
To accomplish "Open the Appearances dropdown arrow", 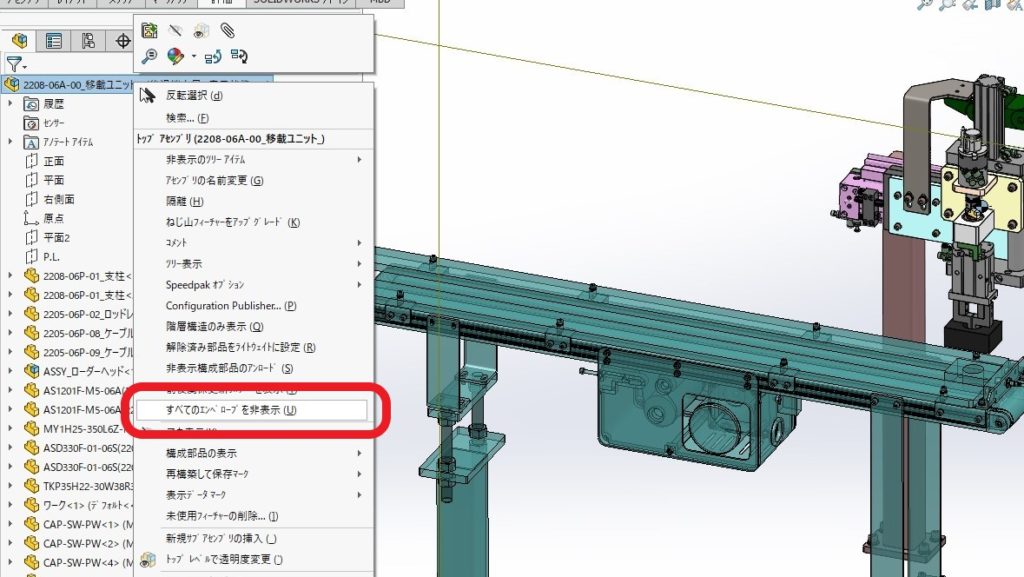I will pyautogui.click(x=193, y=57).
